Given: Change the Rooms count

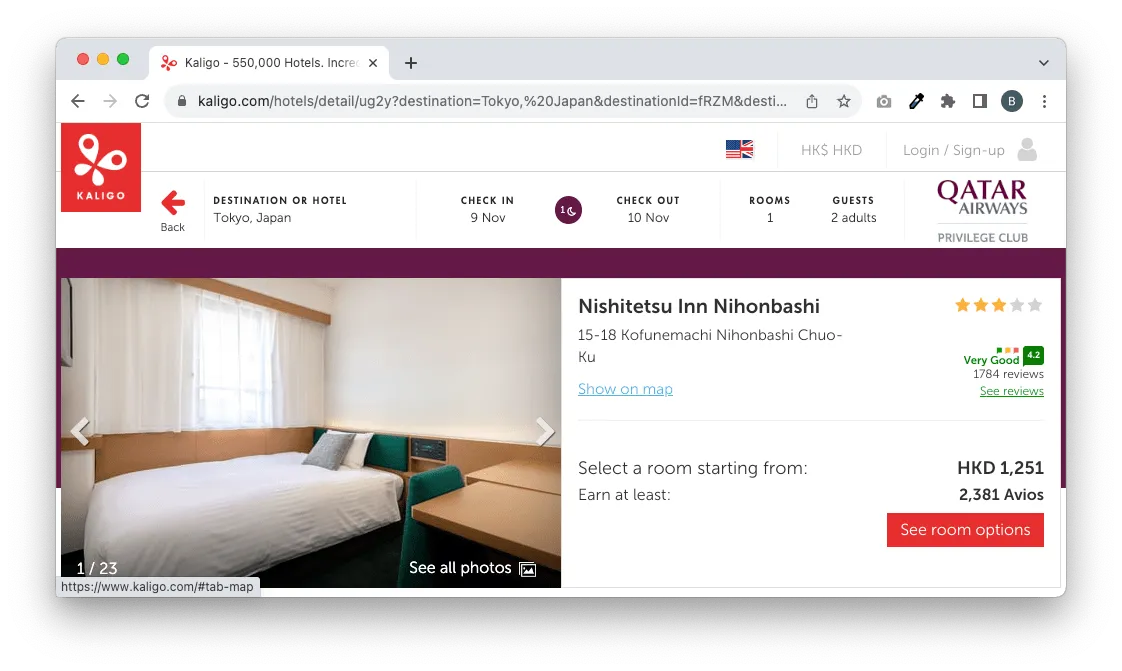Looking at the screenshot, I should click(770, 210).
